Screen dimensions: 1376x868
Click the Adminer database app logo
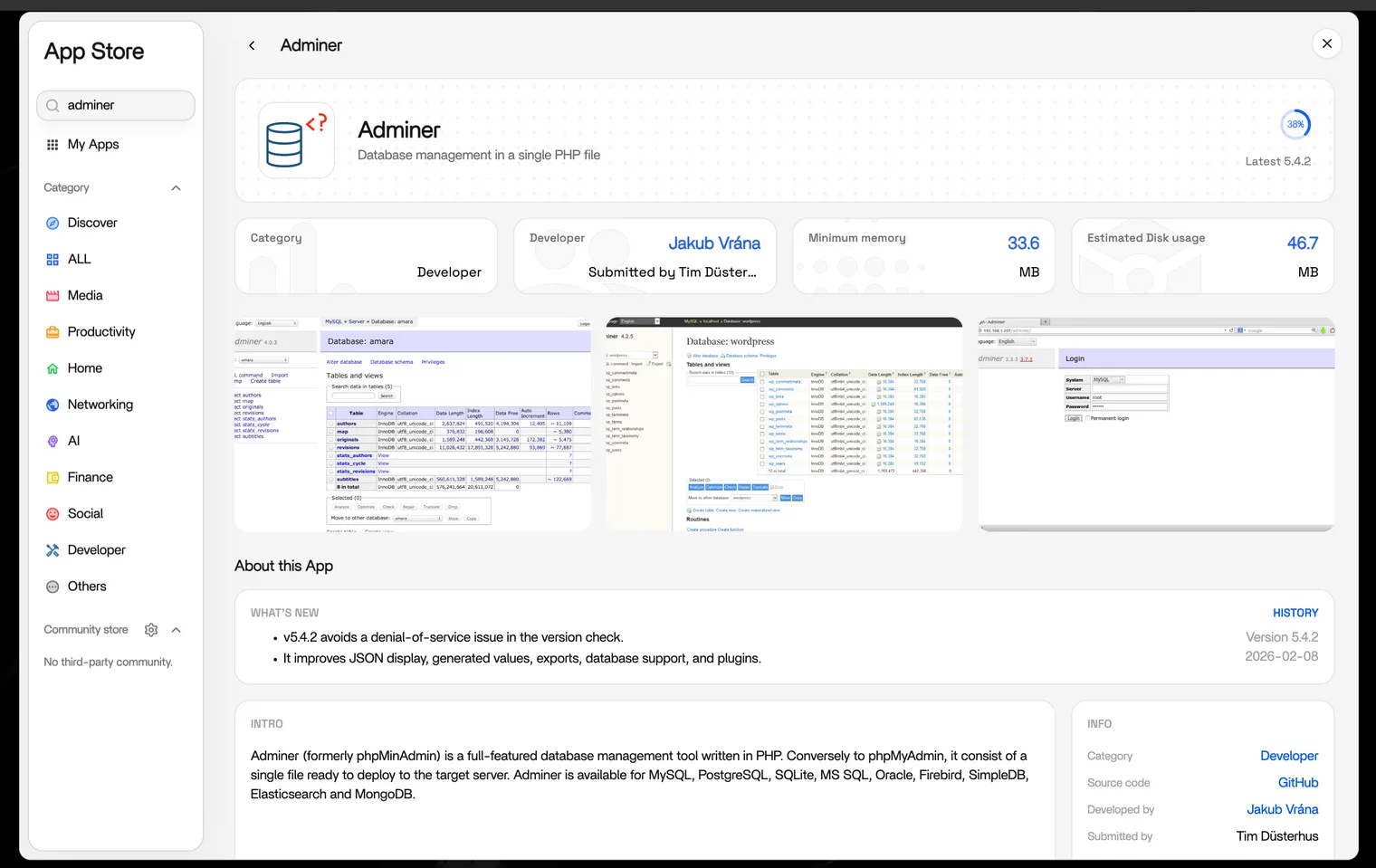(297, 140)
